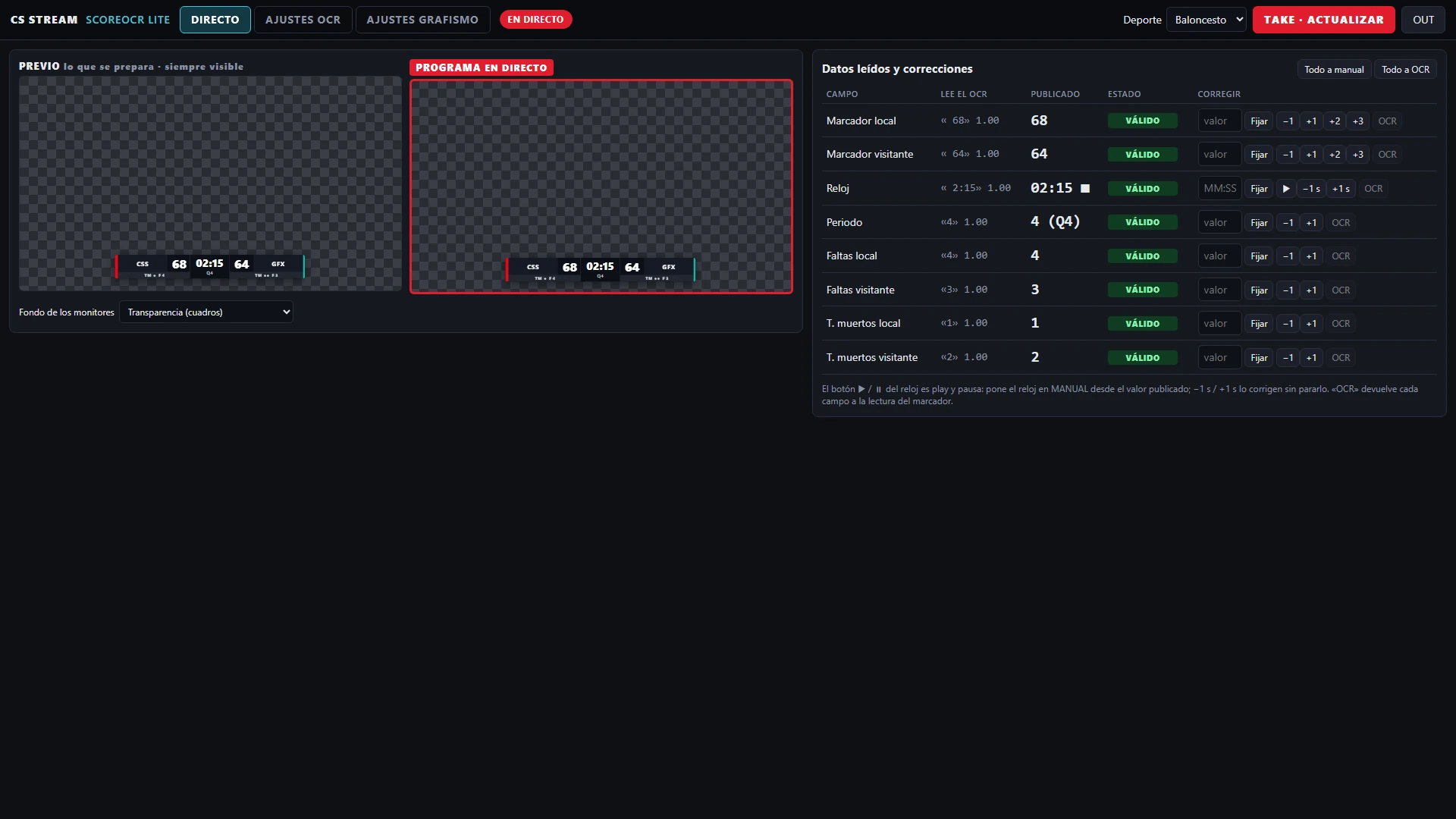
Task: Click the published Reloj value 02:15
Action: [x=1051, y=188]
